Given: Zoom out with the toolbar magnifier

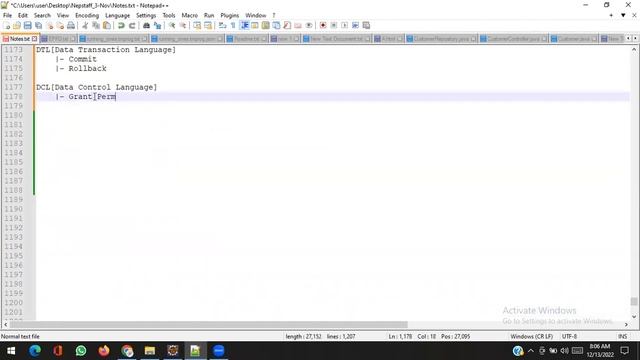Looking at the screenshot, I should click(182, 26).
